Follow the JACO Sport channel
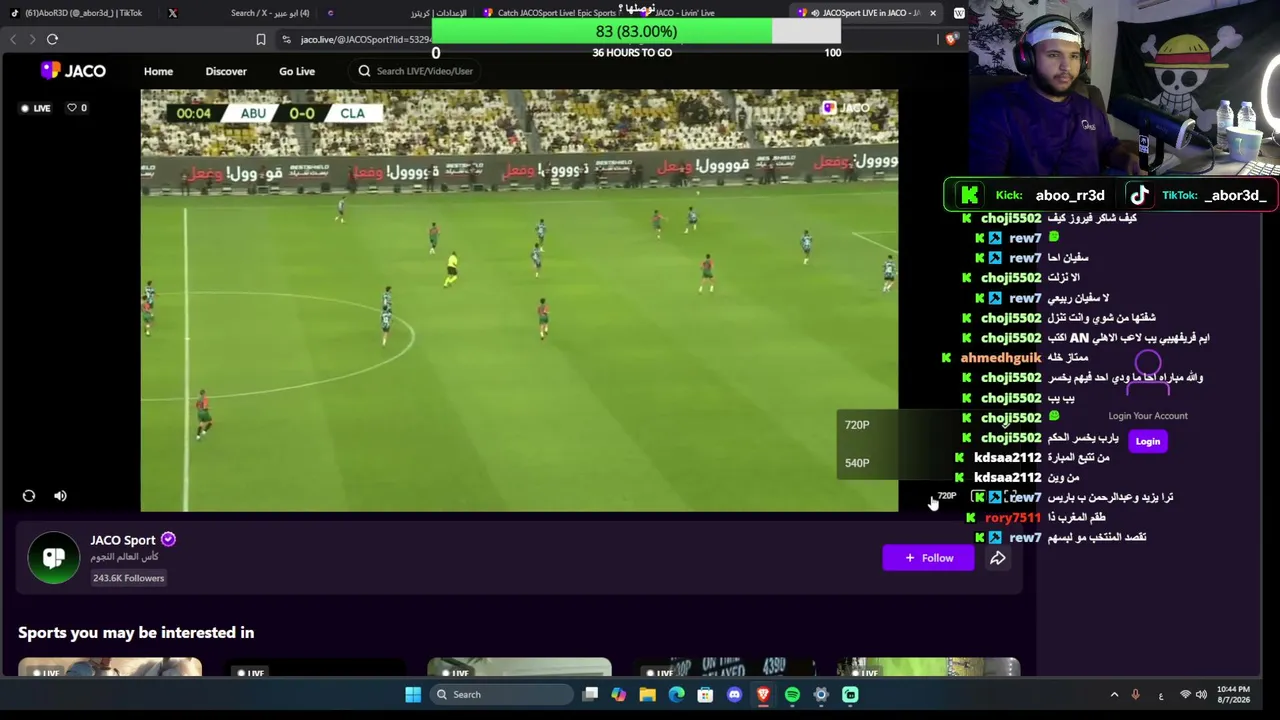The height and width of the screenshot is (720, 1280). coord(929,558)
